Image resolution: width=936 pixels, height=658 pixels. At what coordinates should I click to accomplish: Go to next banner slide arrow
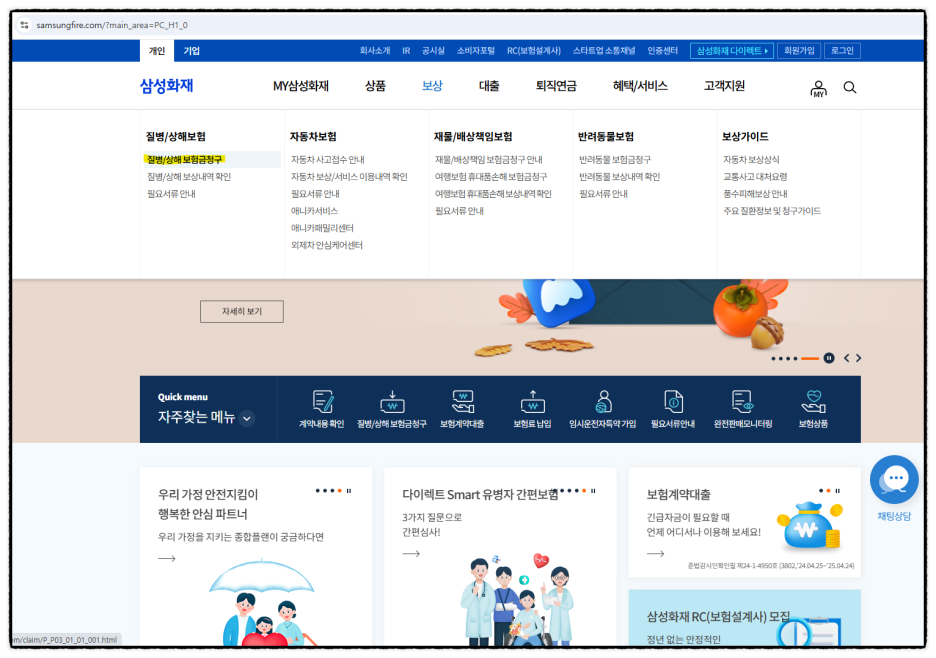tap(858, 358)
